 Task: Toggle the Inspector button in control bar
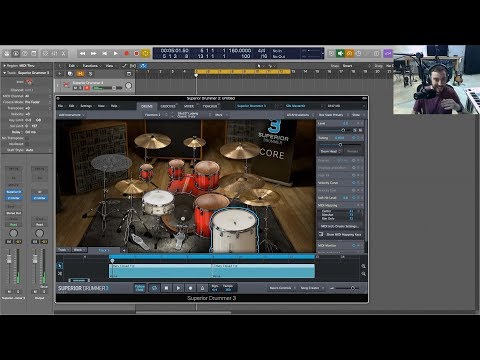16,53
